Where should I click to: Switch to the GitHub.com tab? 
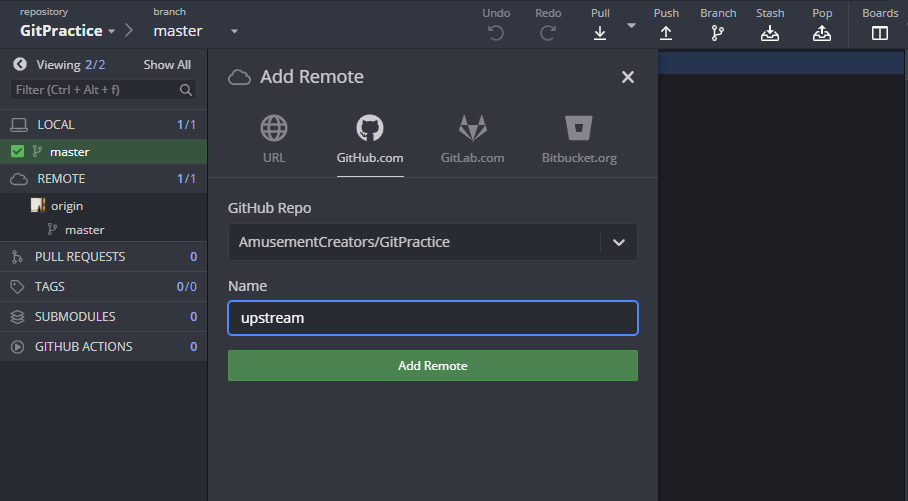pos(370,140)
